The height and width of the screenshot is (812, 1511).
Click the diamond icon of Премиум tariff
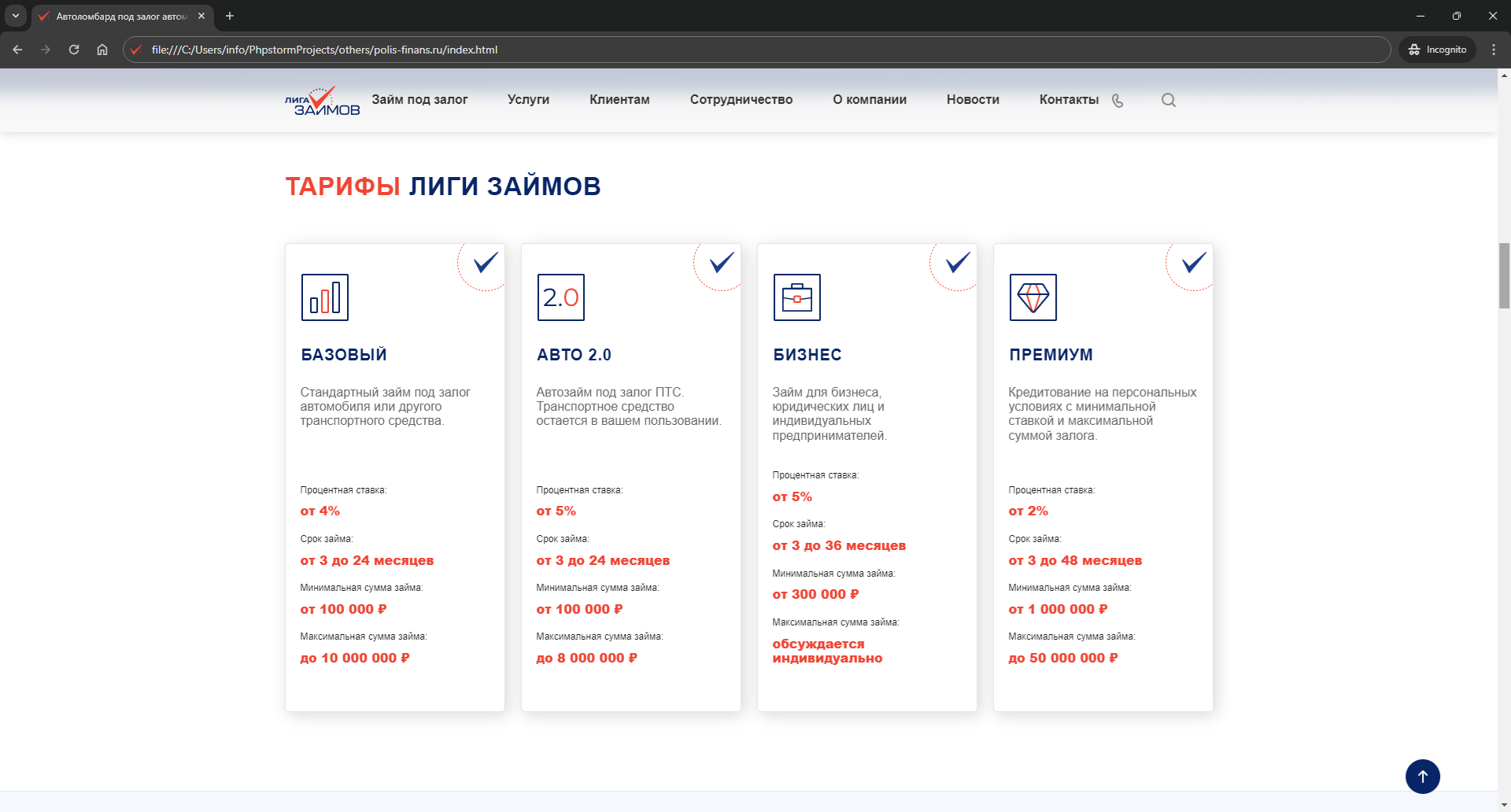(1033, 297)
